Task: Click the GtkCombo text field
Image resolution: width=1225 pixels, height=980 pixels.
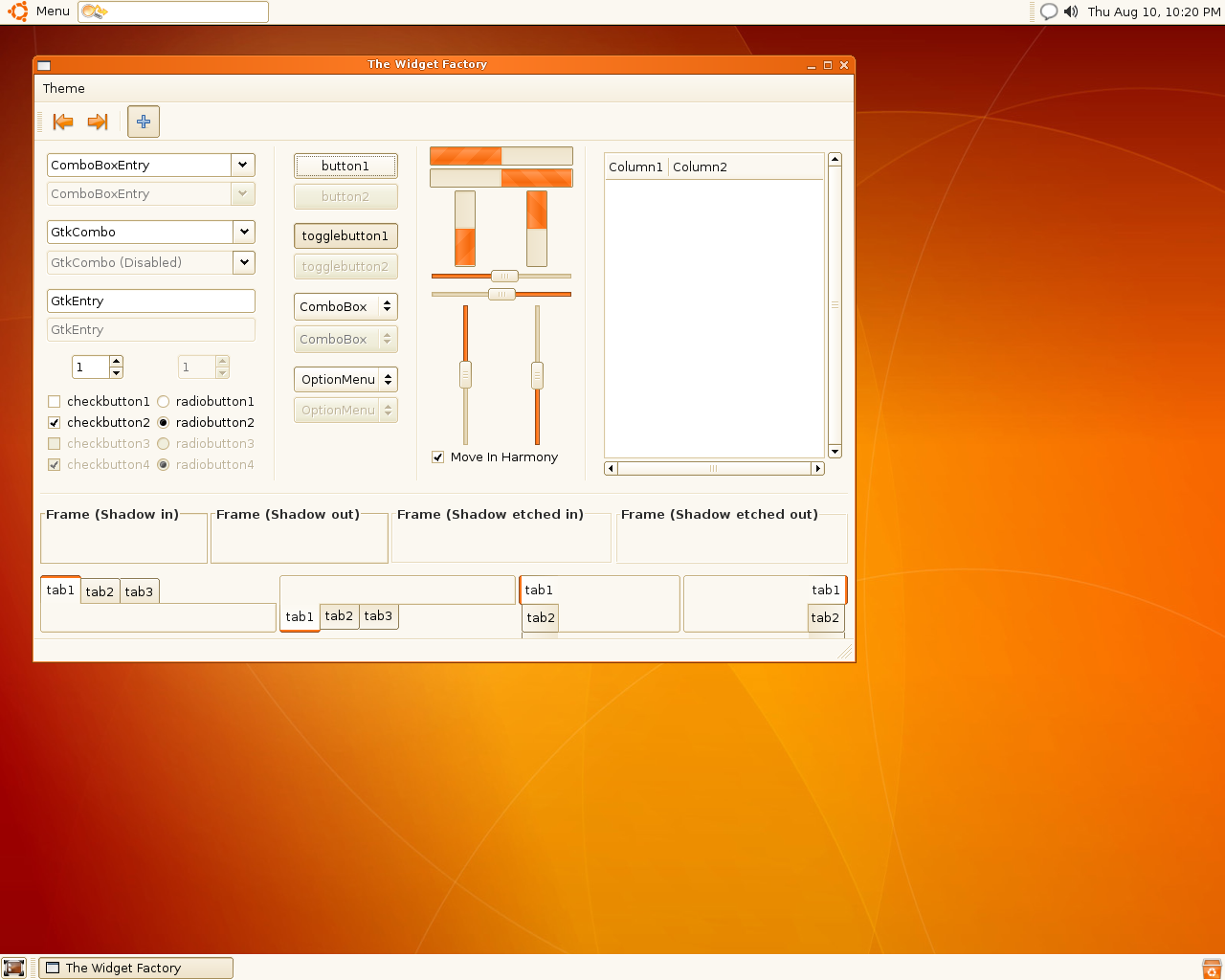Action: (141, 233)
